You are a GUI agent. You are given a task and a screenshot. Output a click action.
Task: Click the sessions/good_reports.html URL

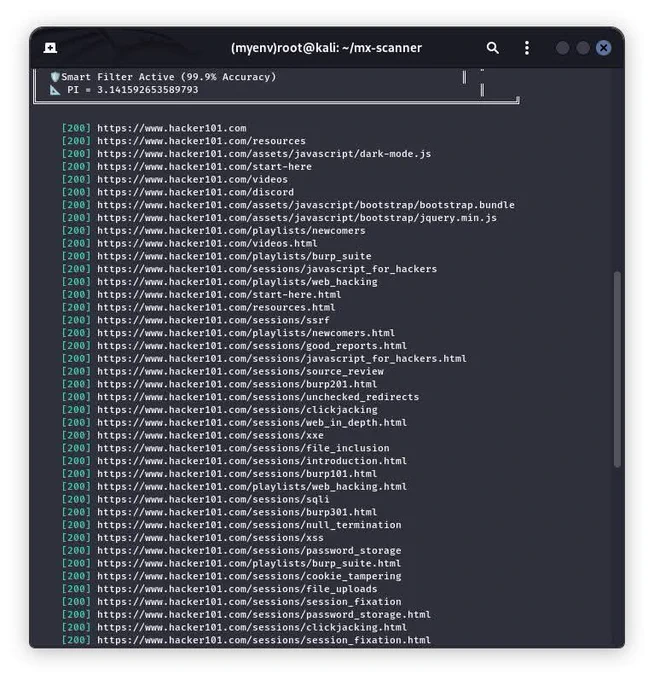[252, 346]
